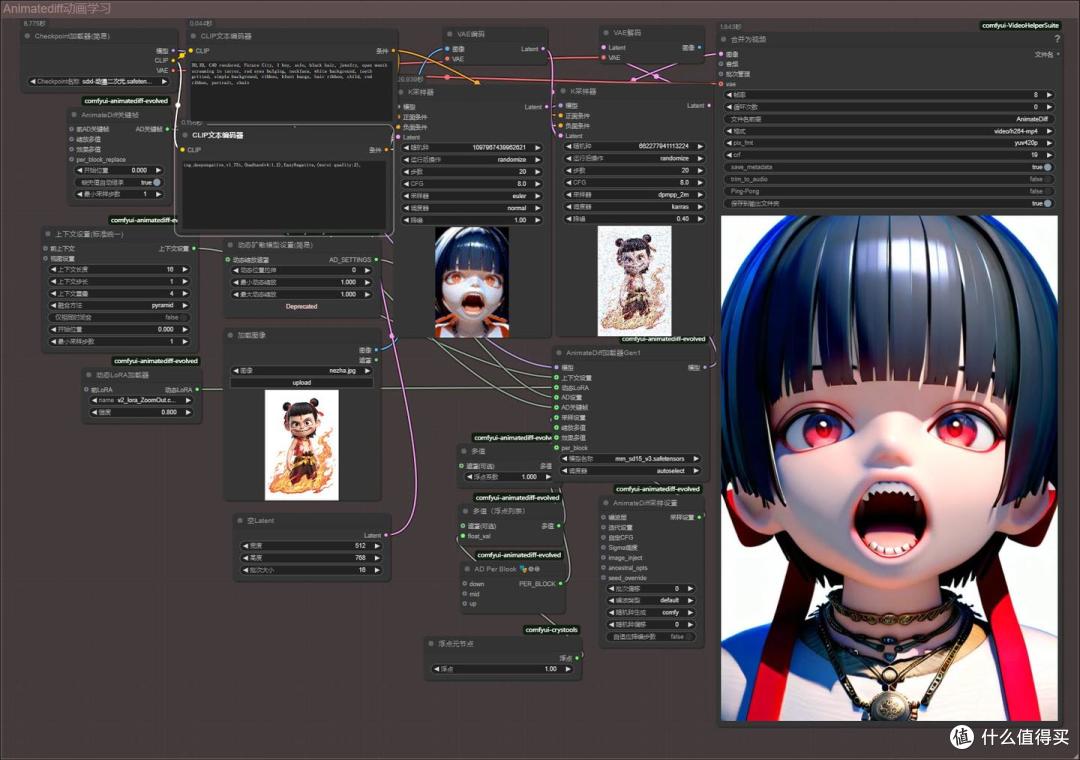This screenshot has width=1080, height=760.
Task: Adjust the LoRA strength 0.800 slider
Action: click(140, 412)
